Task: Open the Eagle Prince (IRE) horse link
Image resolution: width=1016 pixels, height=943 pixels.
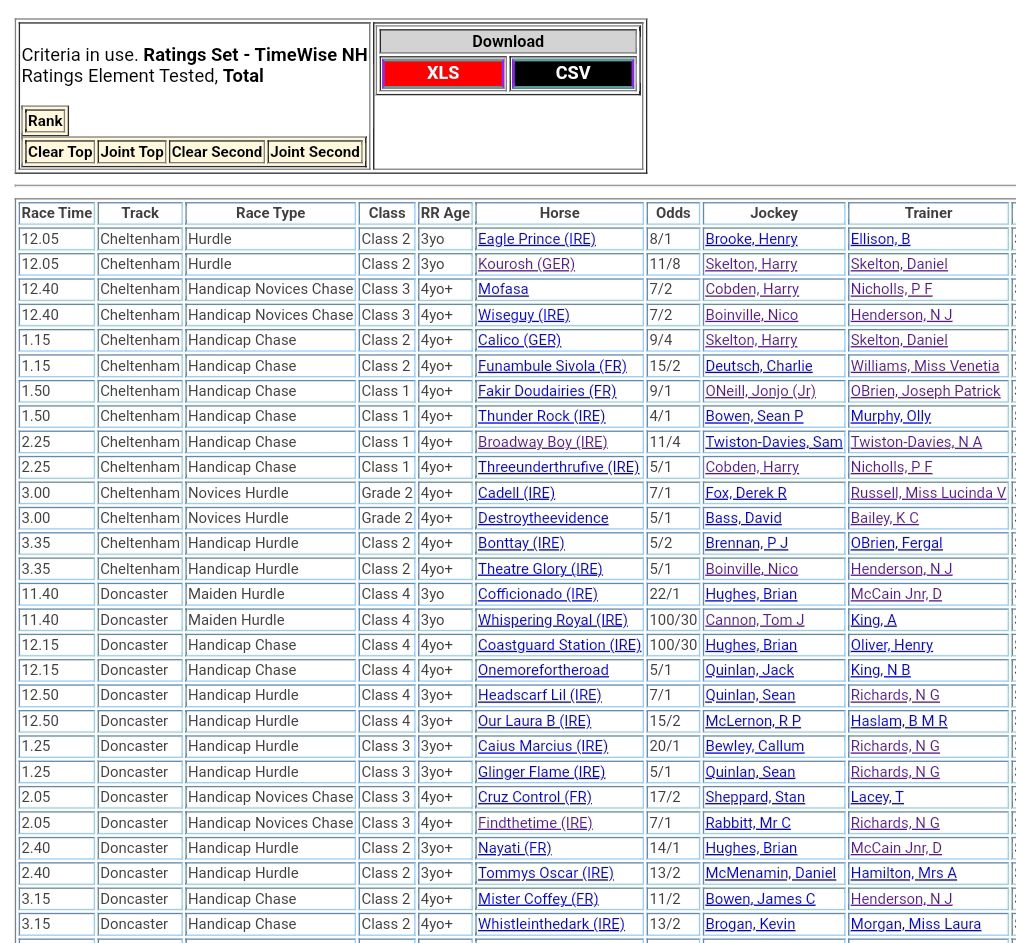Action: click(536, 239)
